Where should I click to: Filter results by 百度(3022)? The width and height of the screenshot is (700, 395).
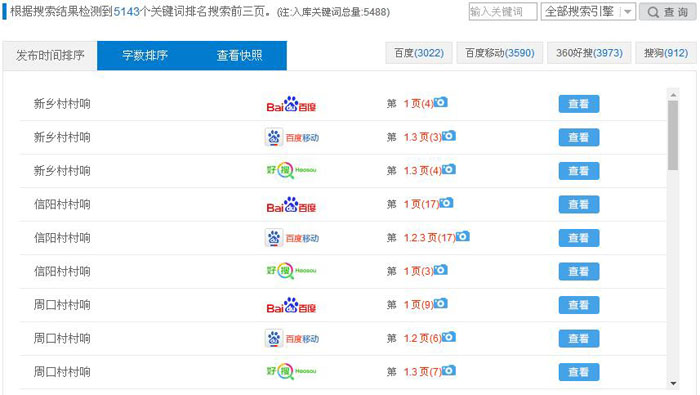(x=419, y=53)
